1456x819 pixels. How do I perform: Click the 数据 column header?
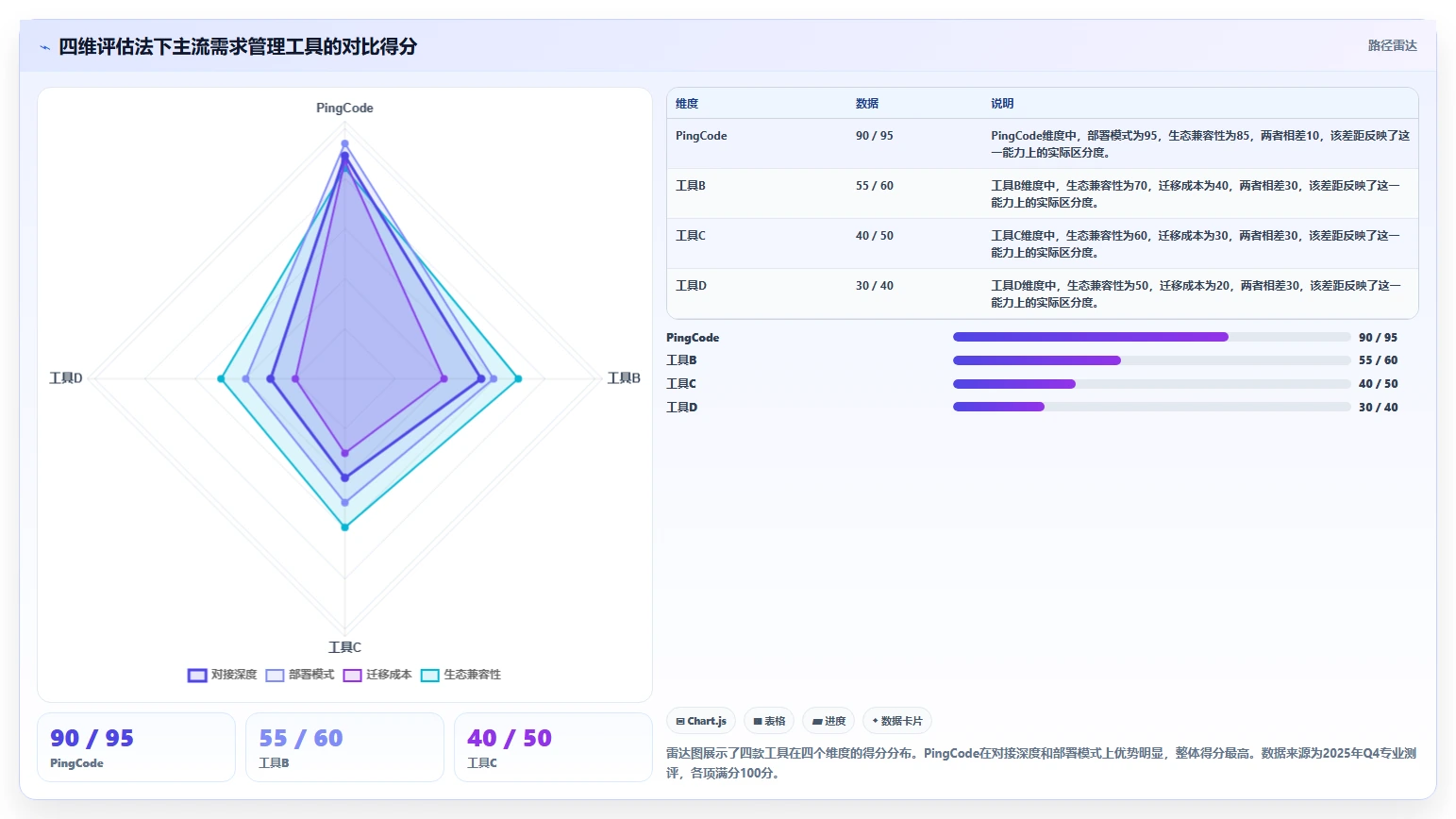[867, 104]
